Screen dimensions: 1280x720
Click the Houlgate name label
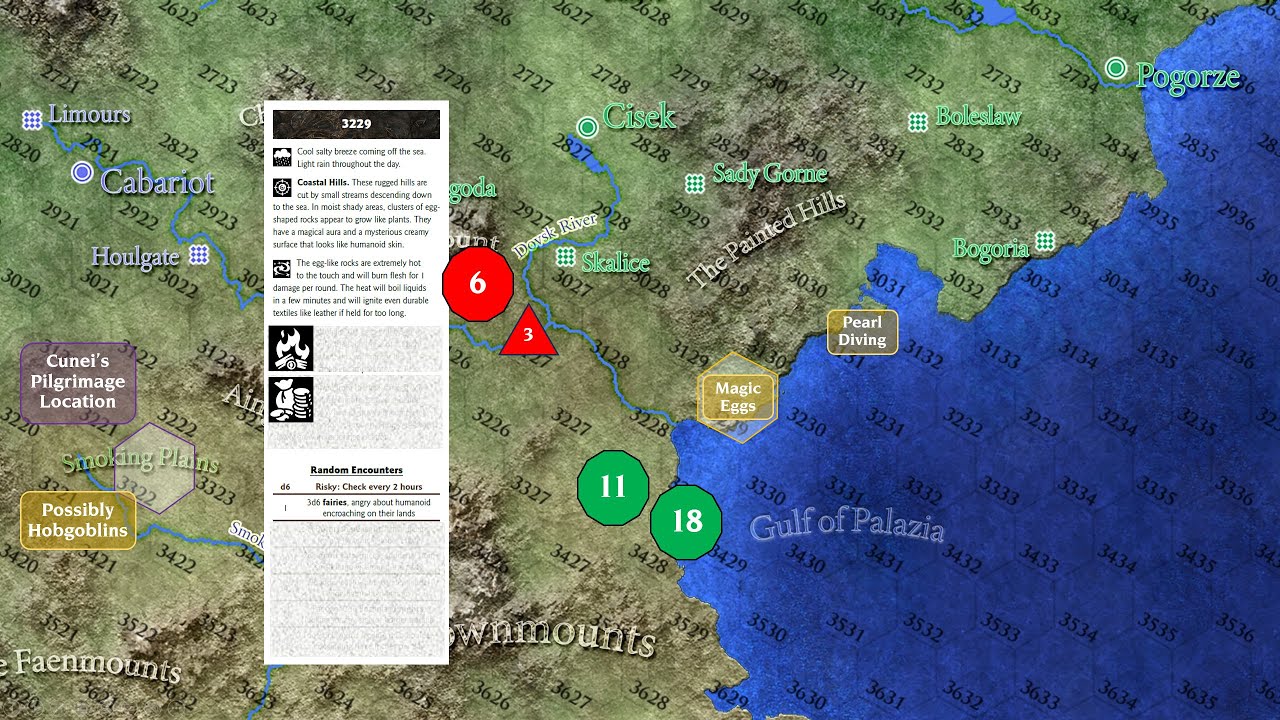click(x=135, y=257)
